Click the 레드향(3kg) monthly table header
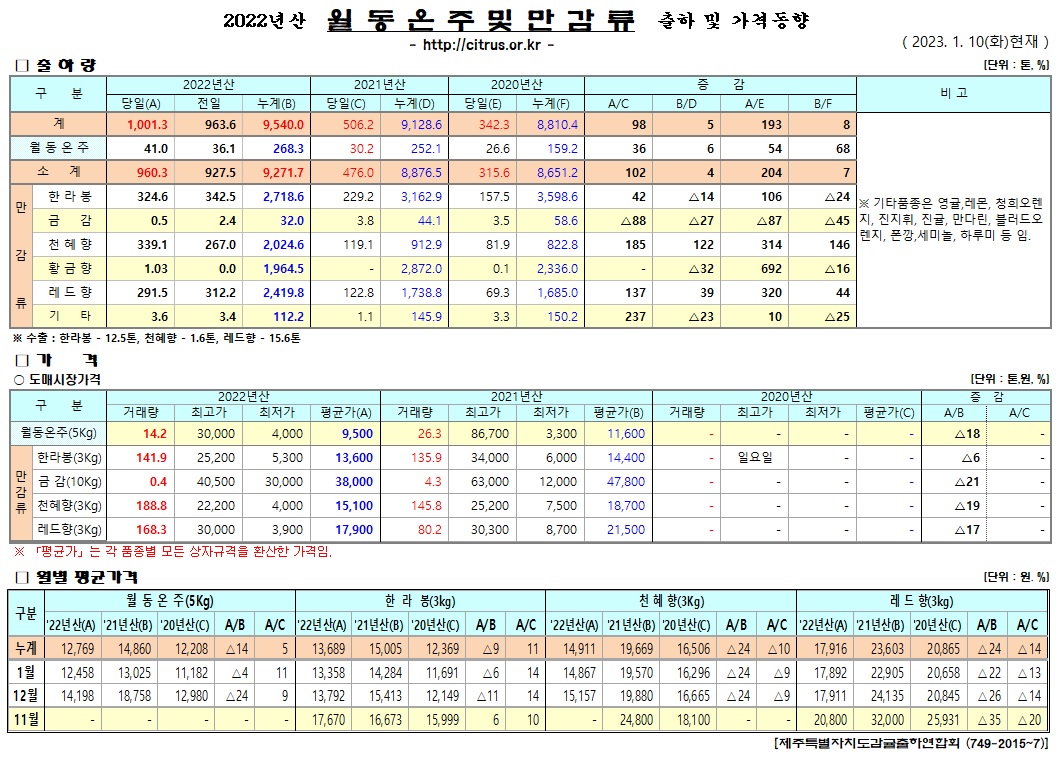 pos(922,600)
